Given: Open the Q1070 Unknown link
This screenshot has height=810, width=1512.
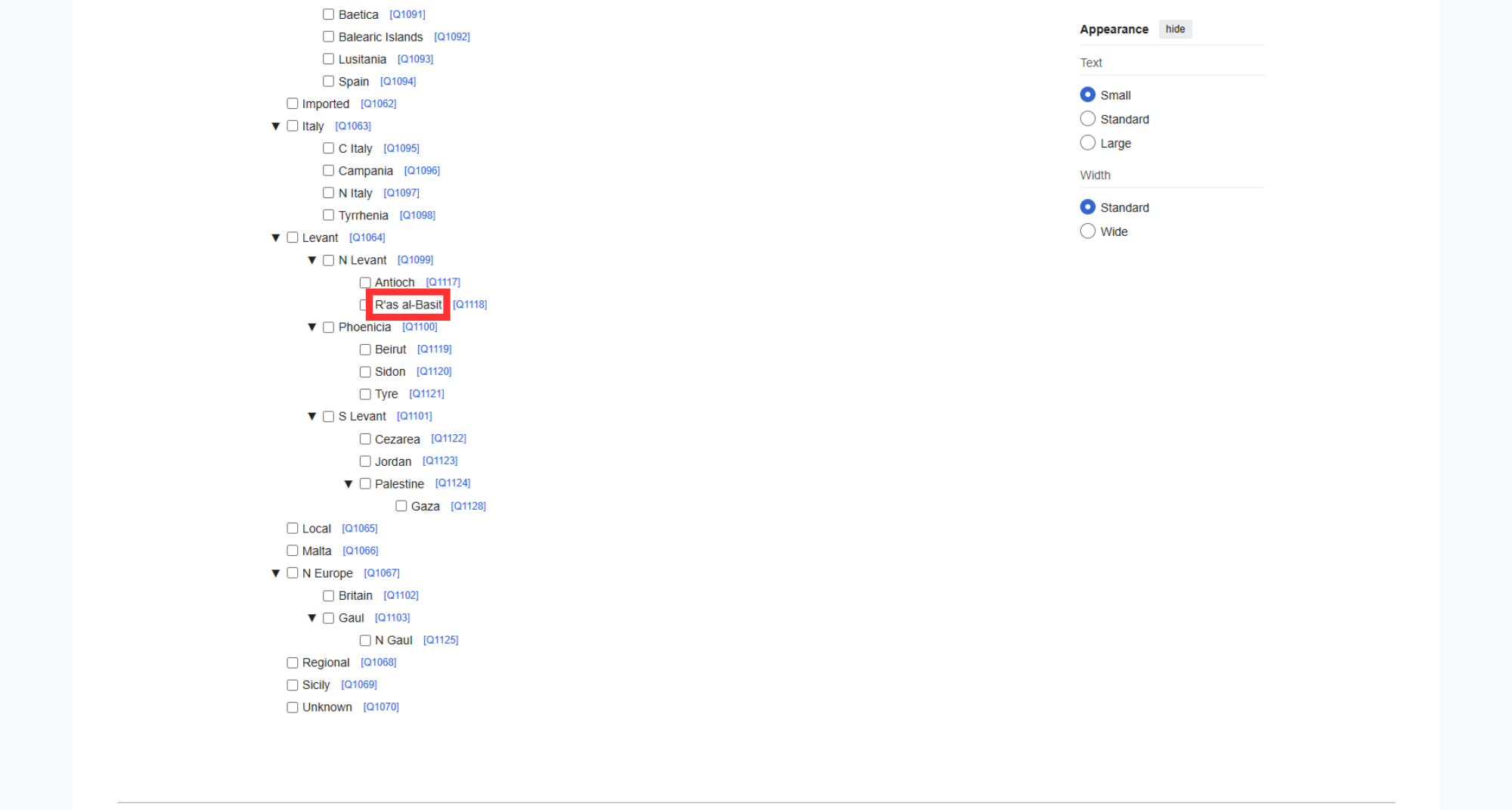Looking at the screenshot, I should (381, 707).
